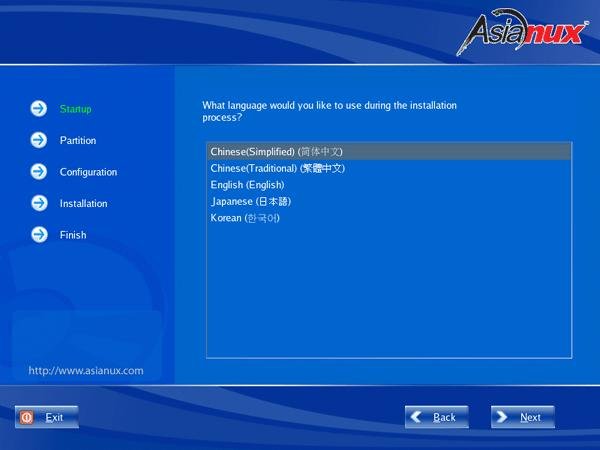The width and height of the screenshot is (600, 450).
Task: Choose English (English) as installation language
Action: click(x=389, y=185)
